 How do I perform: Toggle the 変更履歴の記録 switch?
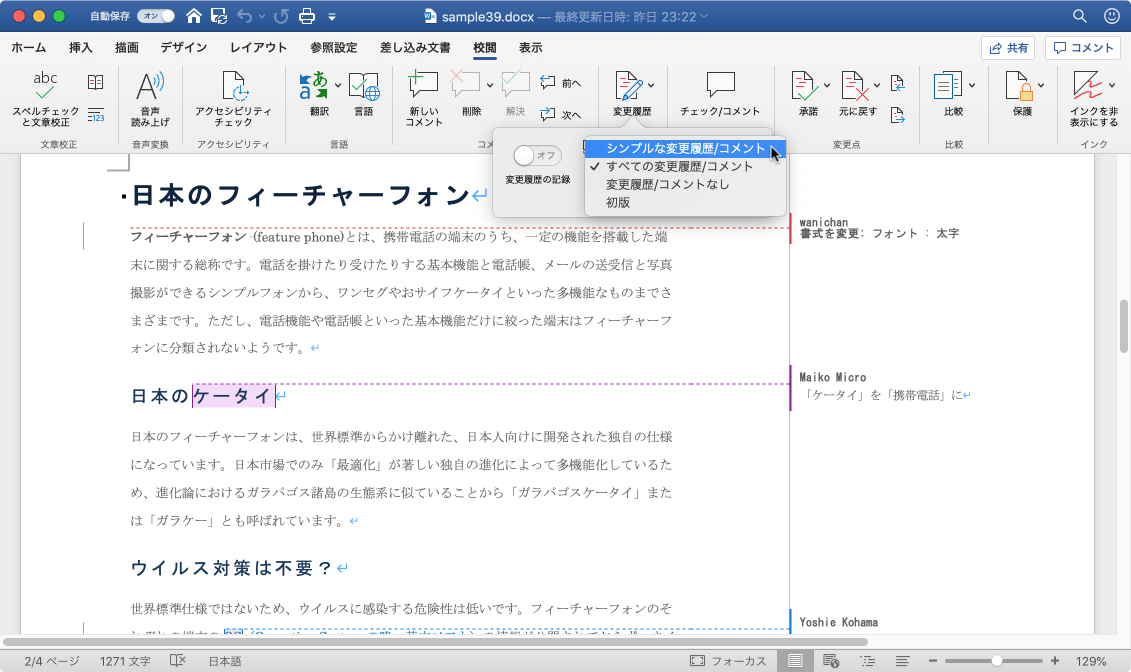tap(537, 156)
